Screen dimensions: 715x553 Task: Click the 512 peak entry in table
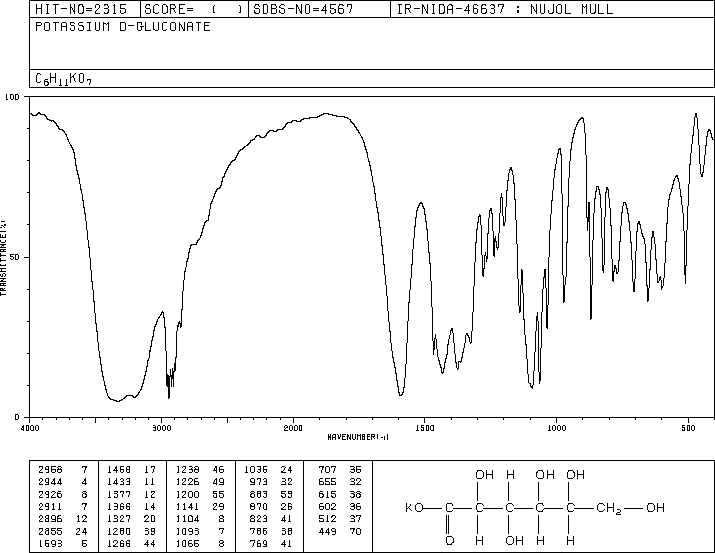click(x=340, y=519)
